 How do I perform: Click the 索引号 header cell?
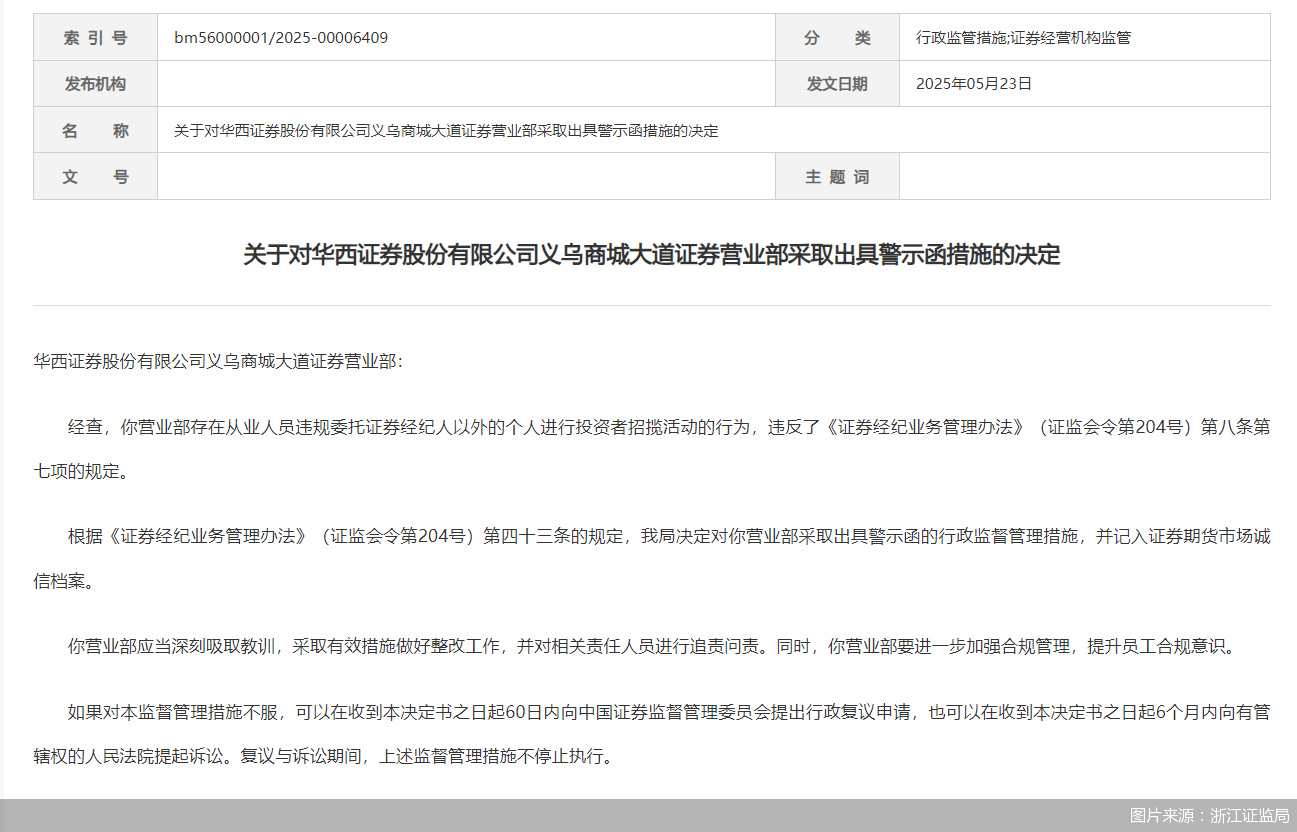pos(96,38)
